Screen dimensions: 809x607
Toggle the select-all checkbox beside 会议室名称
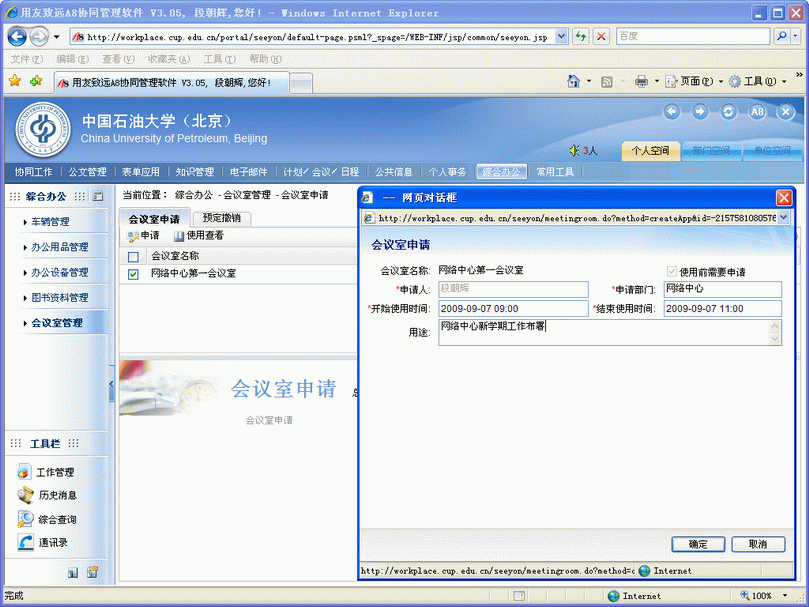[x=133, y=256]
